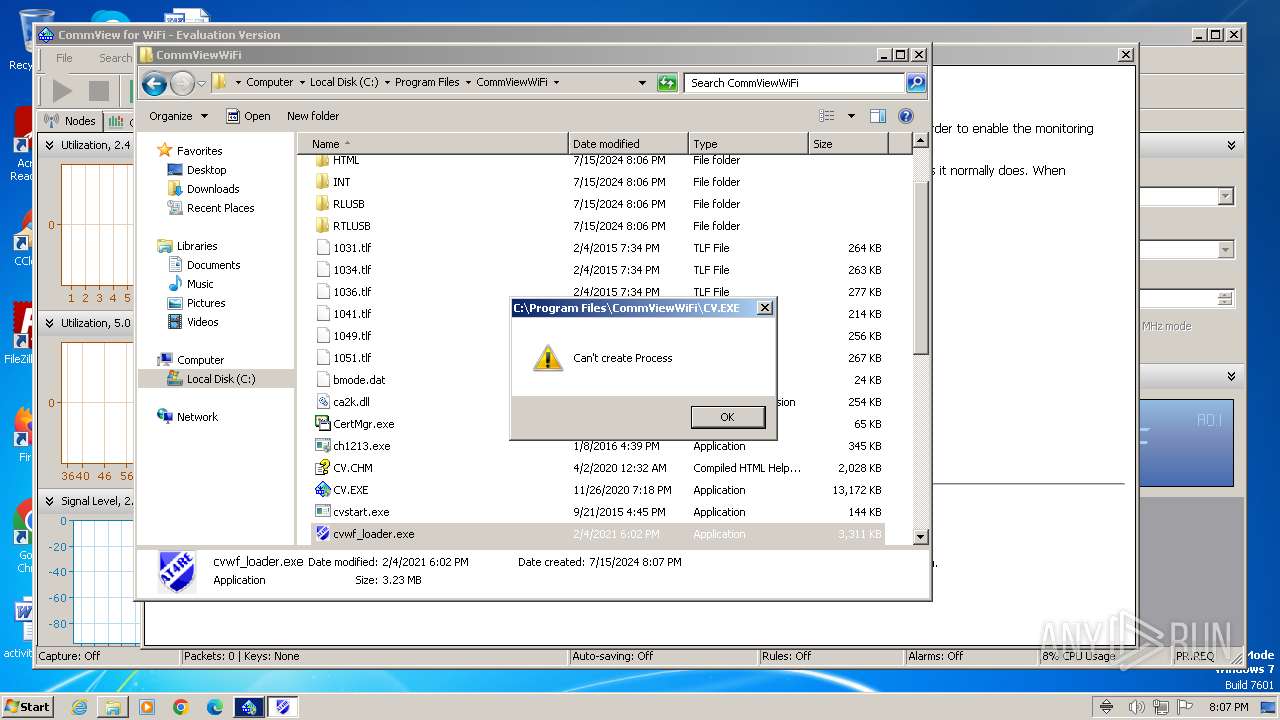Open the Search menu in CommView

(x=115, y=58)
